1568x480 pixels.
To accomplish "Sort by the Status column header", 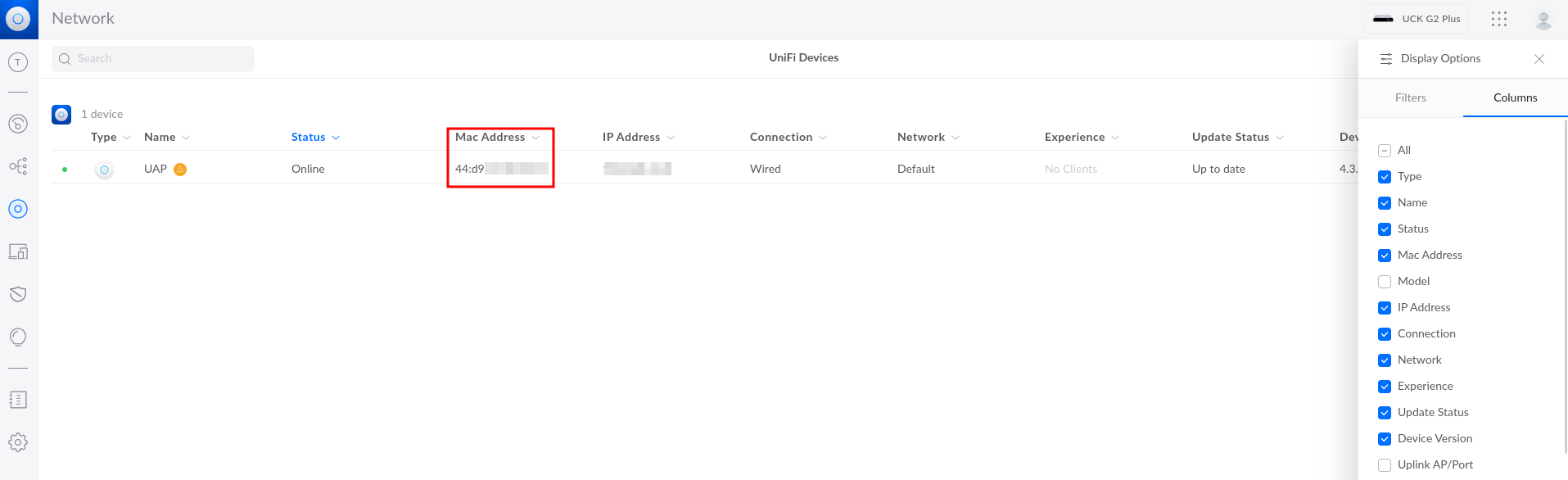I will click(309, 138).
